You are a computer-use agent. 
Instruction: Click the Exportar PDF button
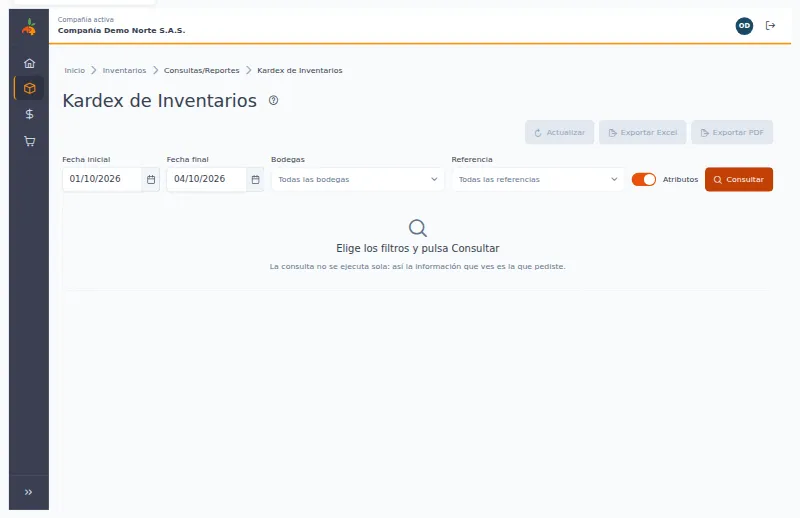coord(732,133)
